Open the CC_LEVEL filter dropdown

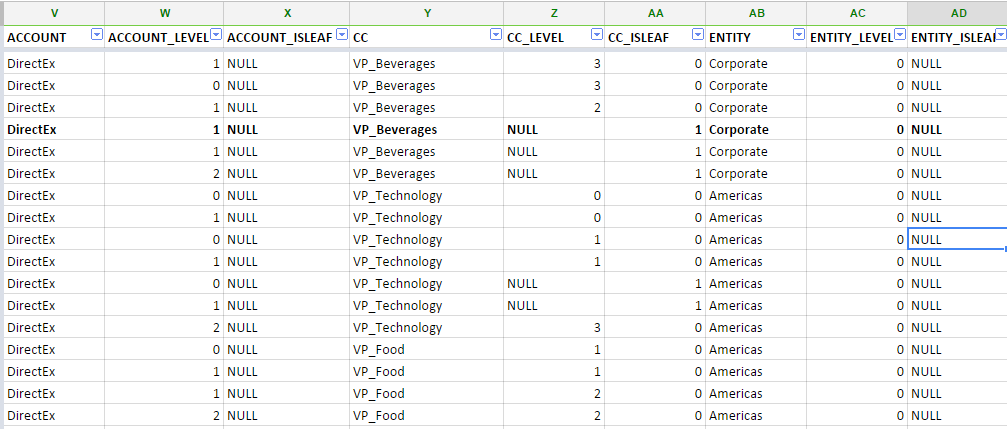[597, 35]
